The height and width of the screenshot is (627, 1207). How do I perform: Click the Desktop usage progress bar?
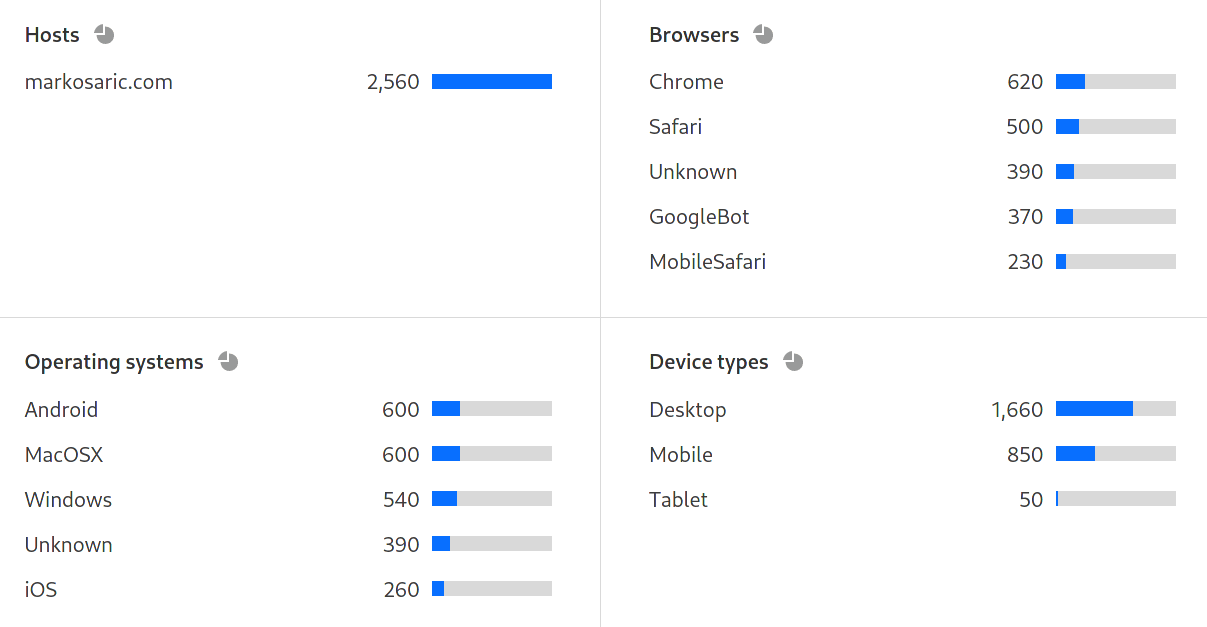click(x=1115, y=409)
